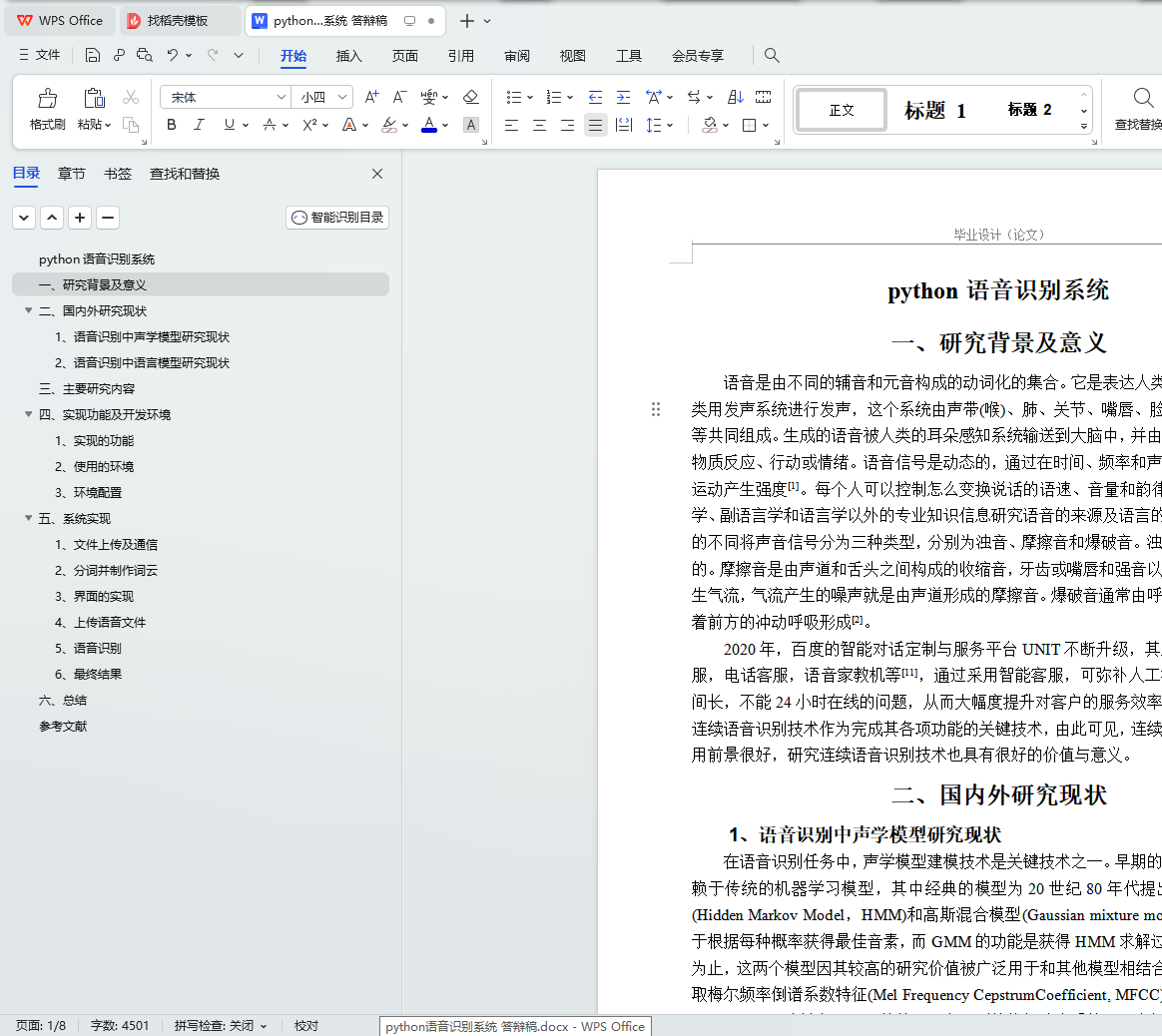Click the undo arrow icon
Screen dimensions: 1162x1036
pyautogui.click(x=173, y=55)
